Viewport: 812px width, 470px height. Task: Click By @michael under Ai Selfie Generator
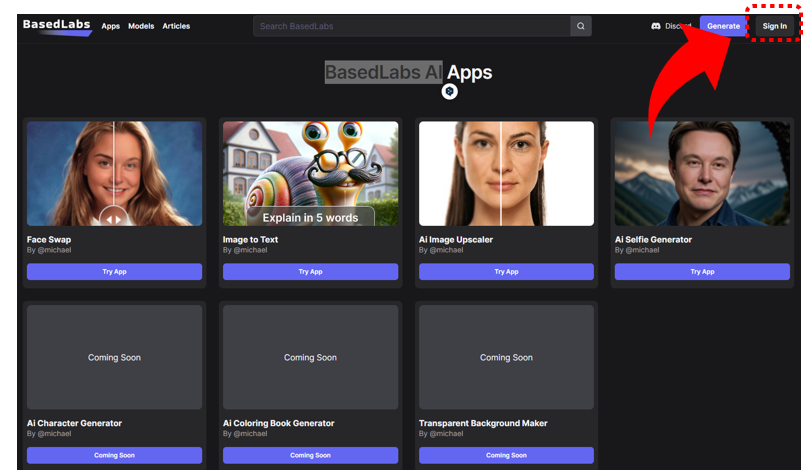pyautogui.click(x=637, y=250)
